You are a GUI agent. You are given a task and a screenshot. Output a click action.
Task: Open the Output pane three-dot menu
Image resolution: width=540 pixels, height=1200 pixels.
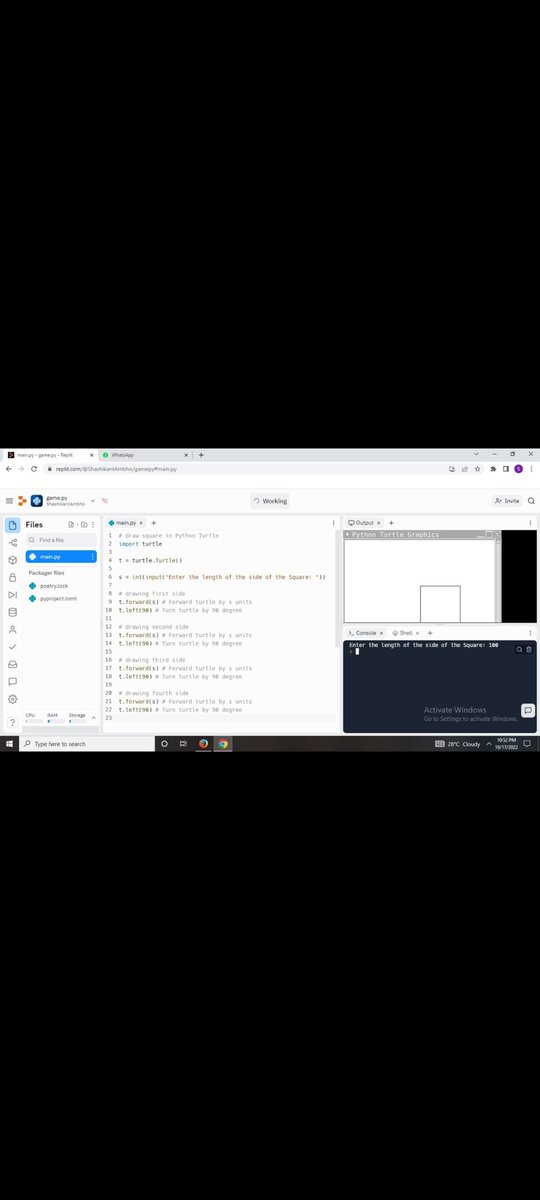530,523
